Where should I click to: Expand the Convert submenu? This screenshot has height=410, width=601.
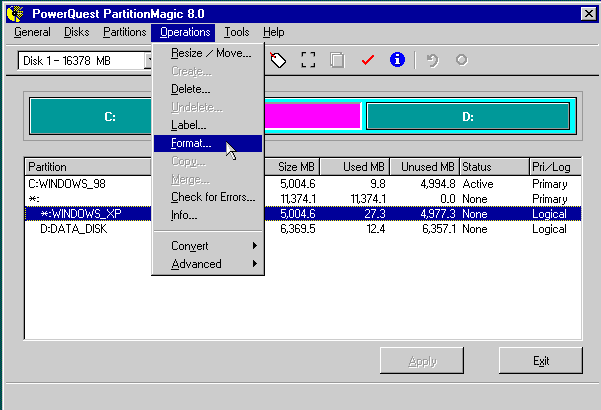pyautogui.click(x=208, y=246)
